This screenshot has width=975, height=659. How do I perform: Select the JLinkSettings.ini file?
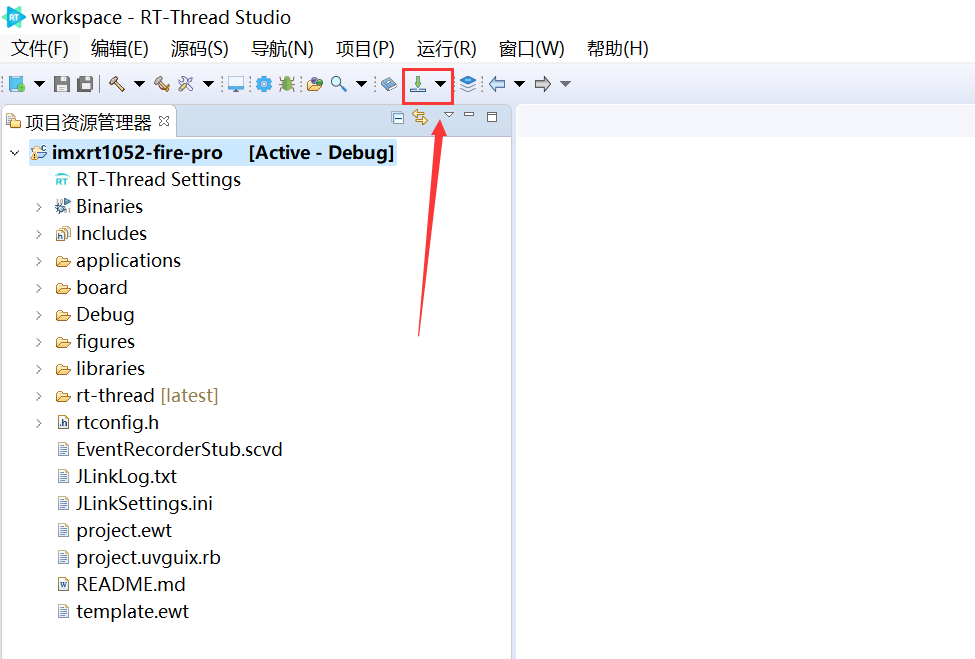click(144, 504)
